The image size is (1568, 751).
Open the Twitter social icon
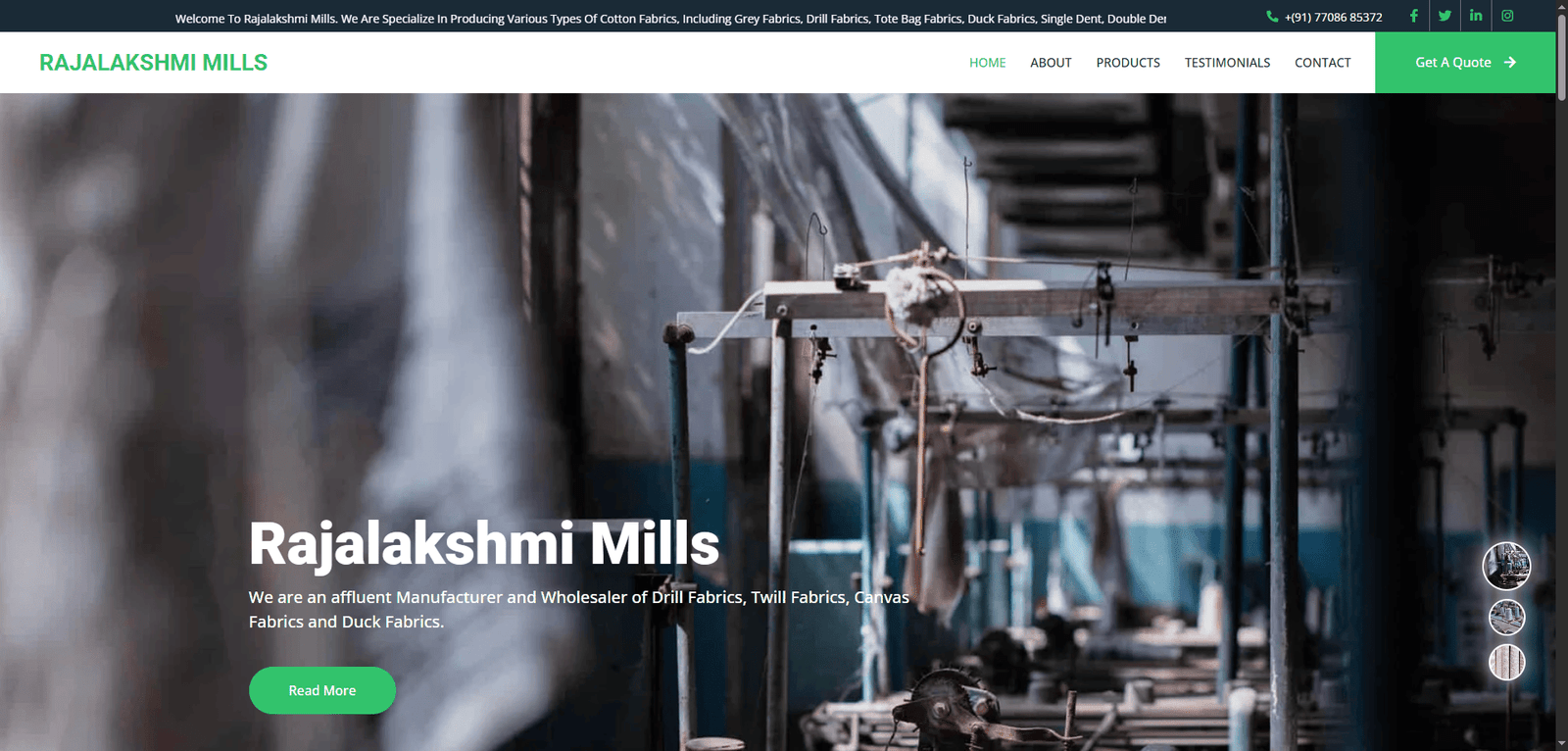coord(1445,16)
